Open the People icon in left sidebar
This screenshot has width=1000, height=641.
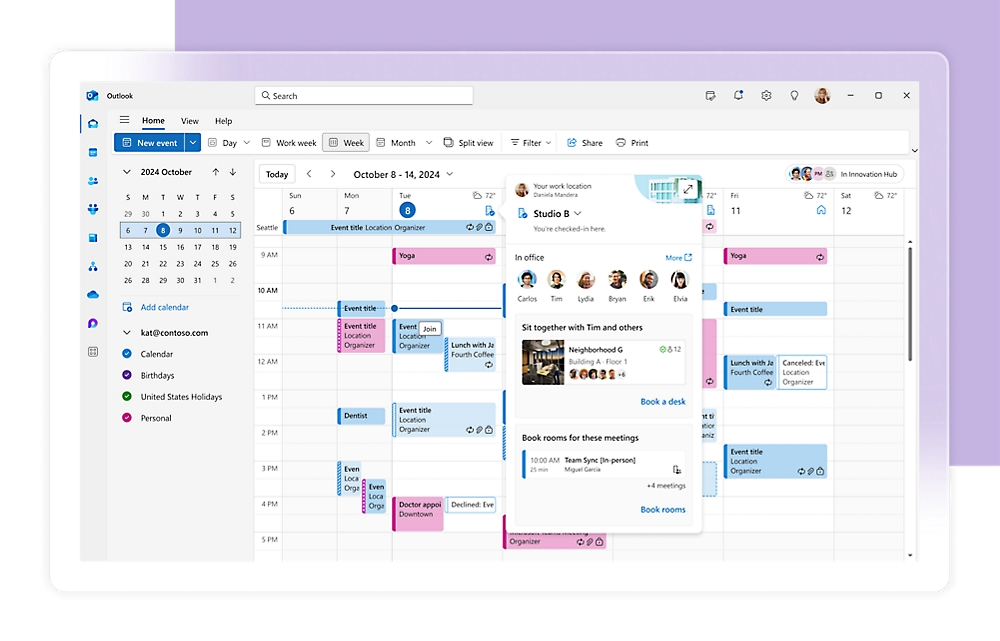point(93,181)
